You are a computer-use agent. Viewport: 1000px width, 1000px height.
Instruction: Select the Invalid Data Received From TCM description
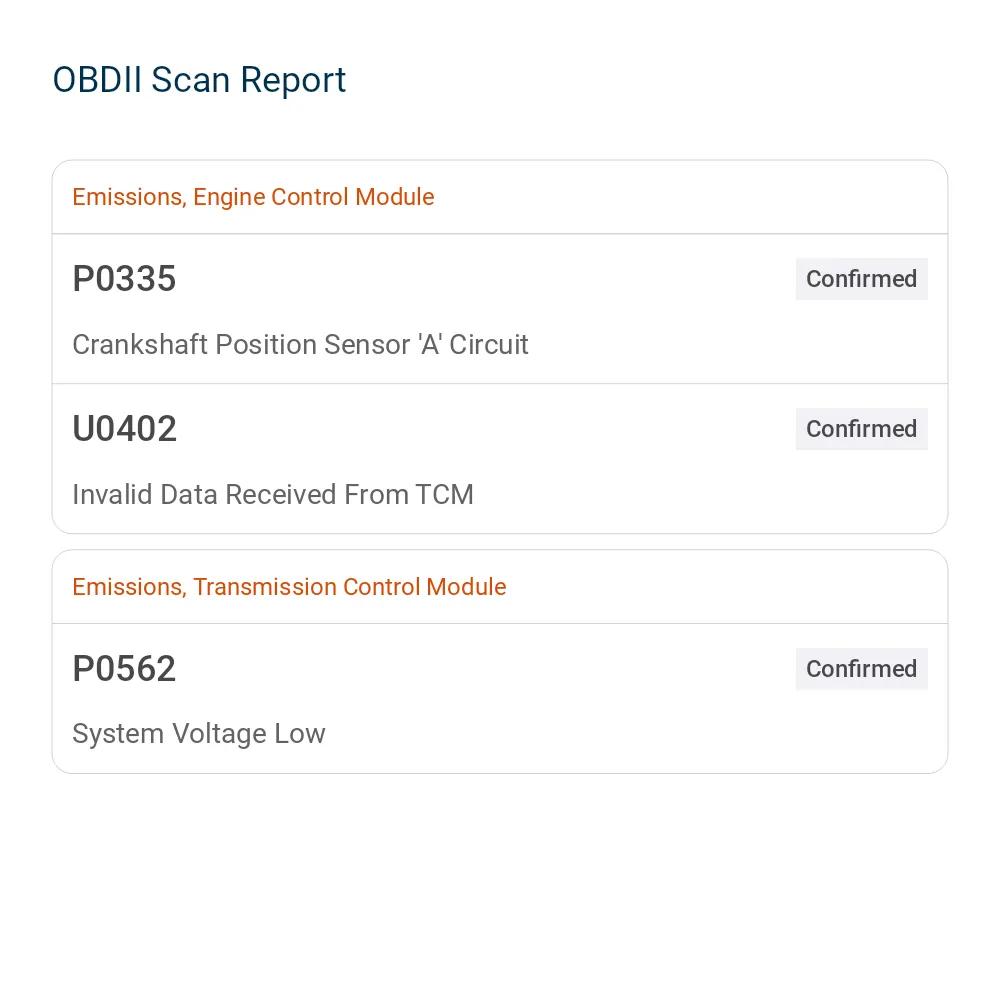(273, 494)
